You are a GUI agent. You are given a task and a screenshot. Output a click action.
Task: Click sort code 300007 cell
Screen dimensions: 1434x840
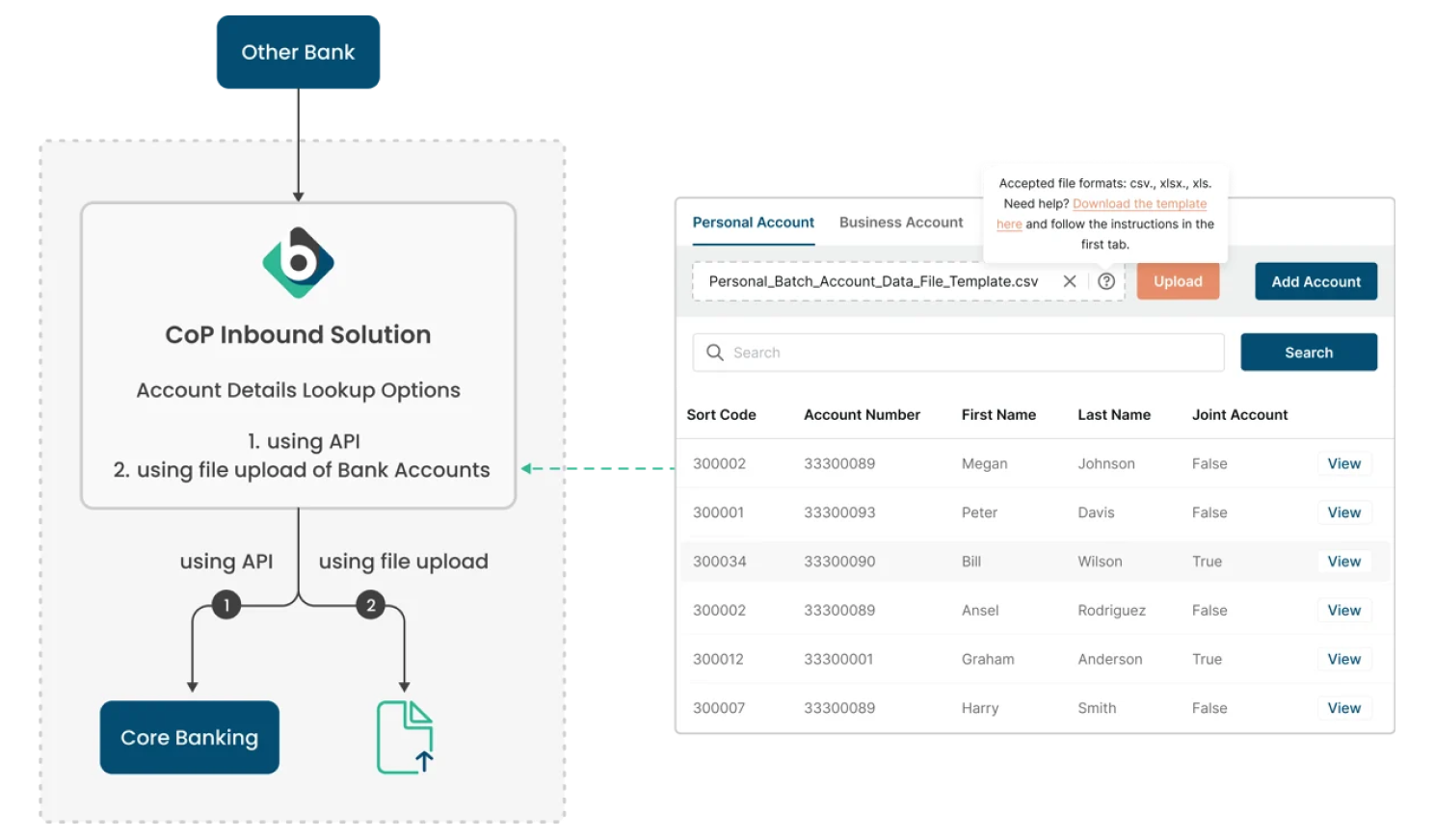click(719, 708)
